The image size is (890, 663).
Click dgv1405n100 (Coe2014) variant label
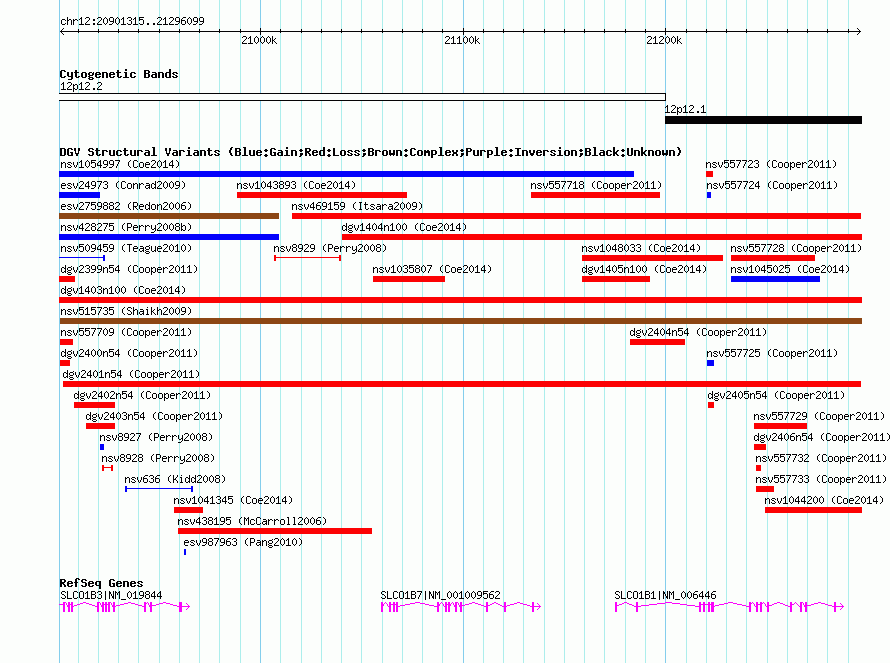644,269
